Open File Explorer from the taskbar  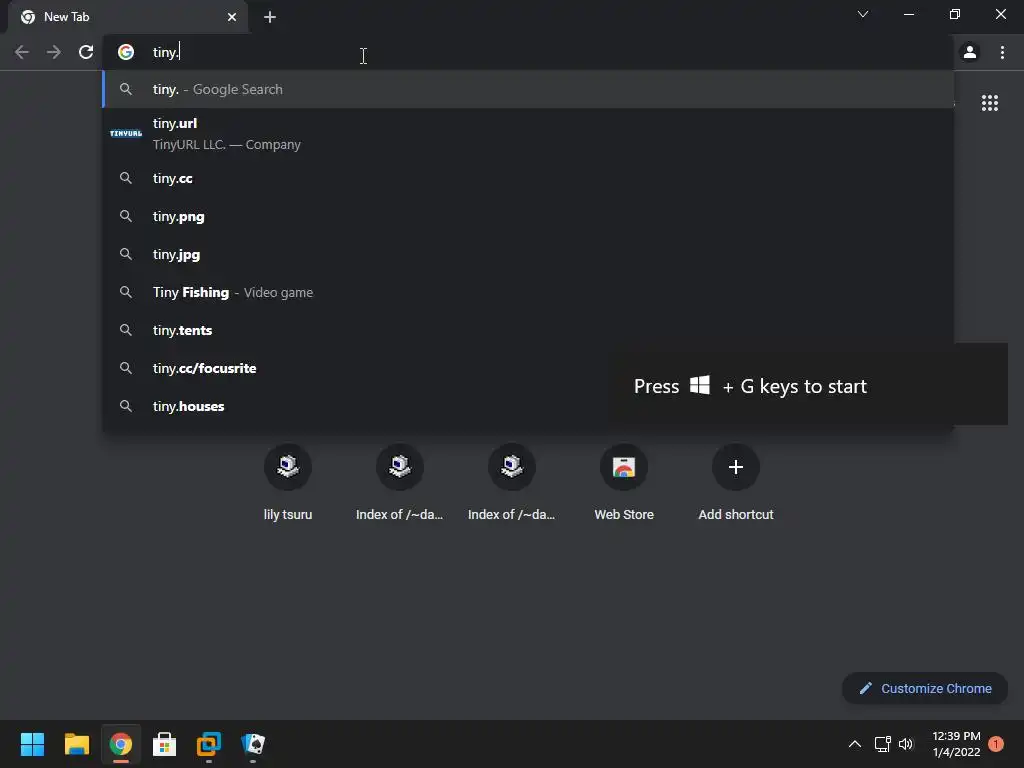click(76, 744)
